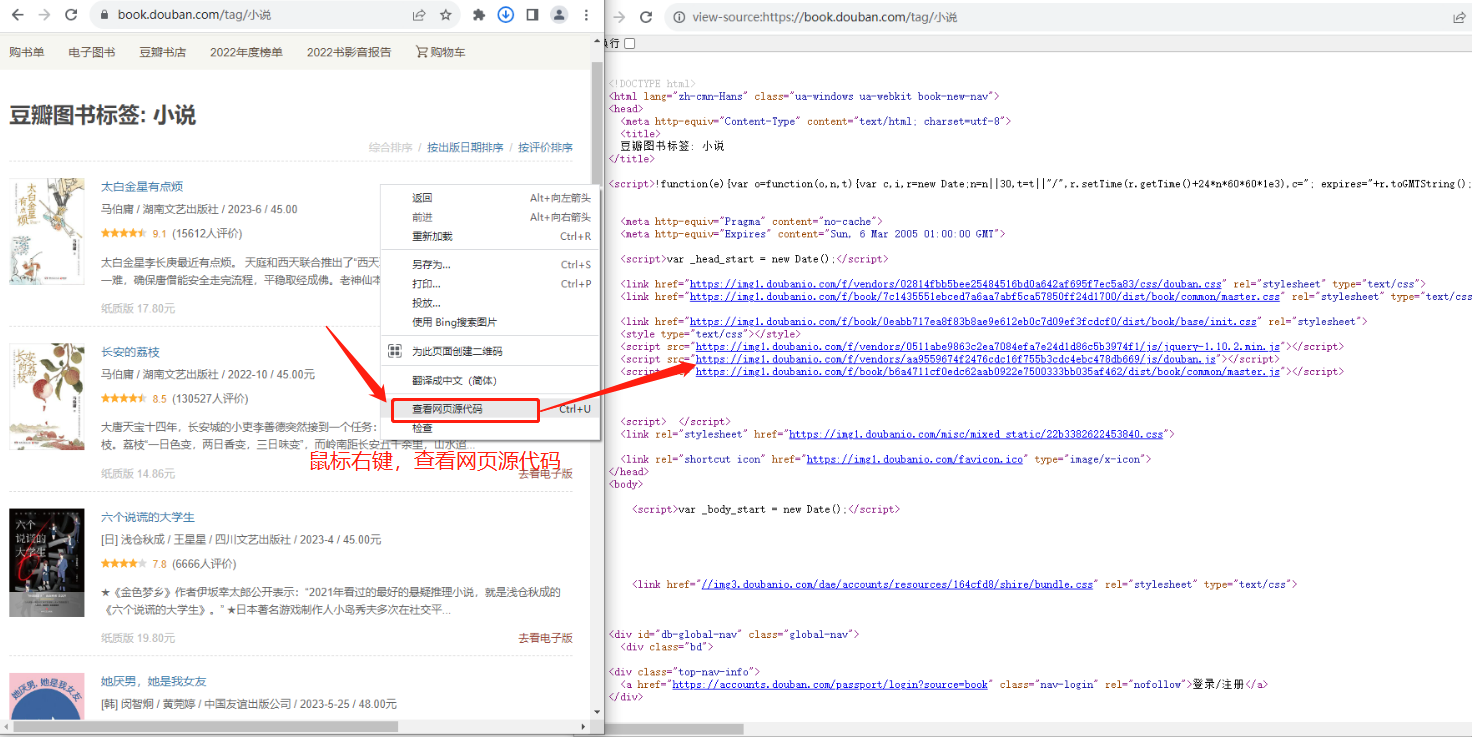Open the extensions puzzle icon
The width and height of the screenshot is (1481, 737).
[x=479, y=15]
